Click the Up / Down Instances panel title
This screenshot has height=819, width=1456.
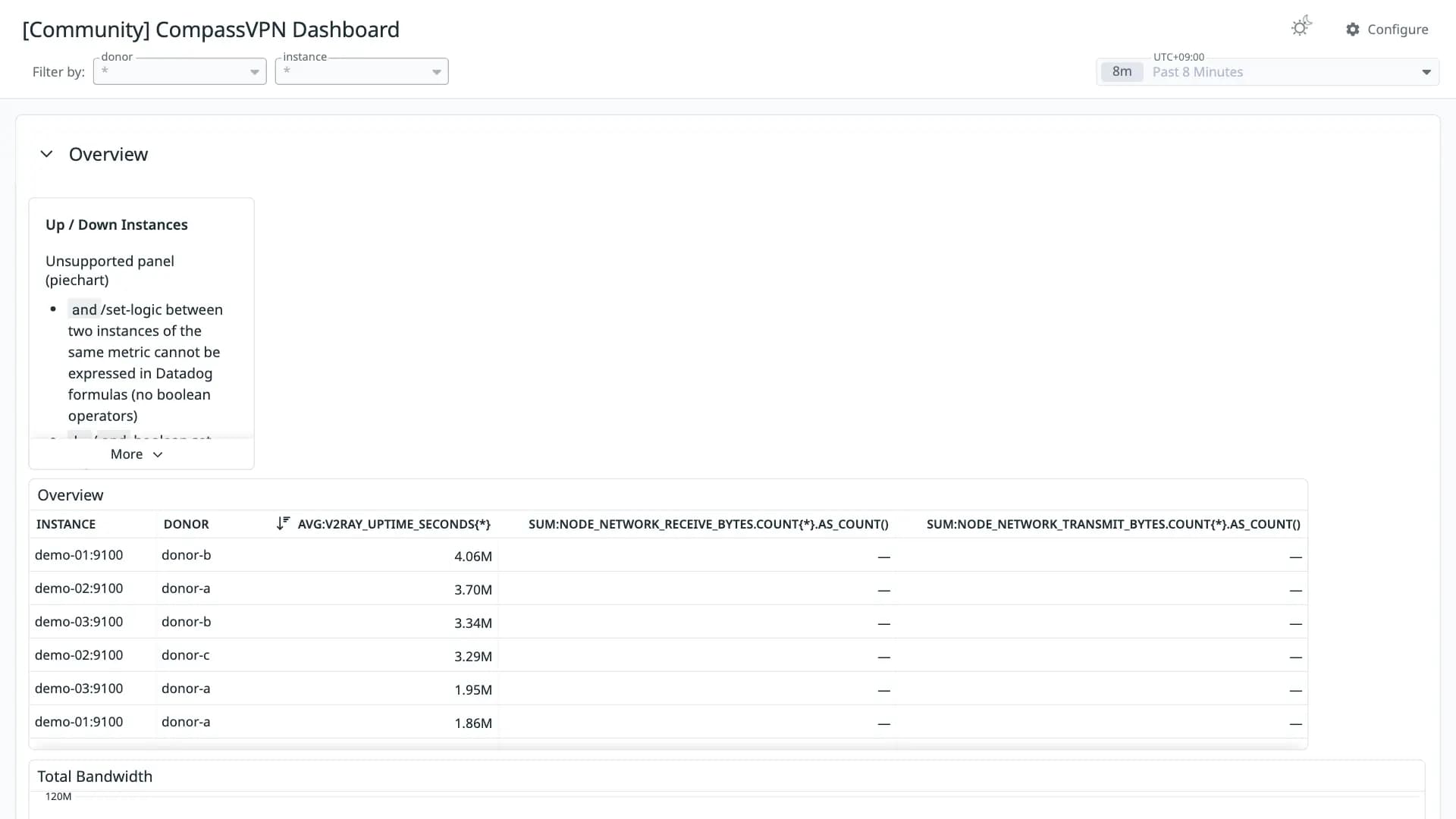[x=117, y=224]
